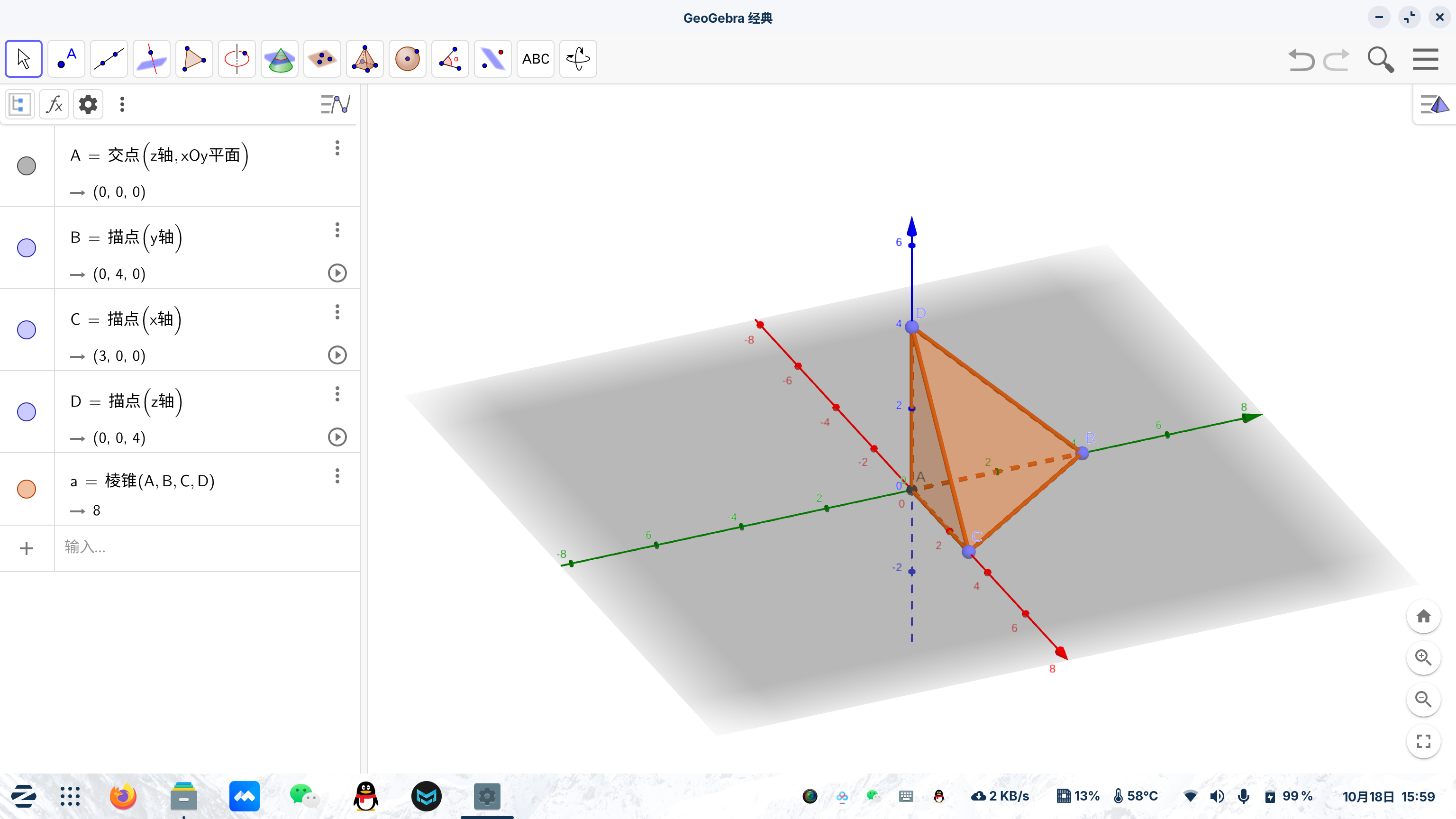Select the Polygon tool icon

(x=194, y=59)
